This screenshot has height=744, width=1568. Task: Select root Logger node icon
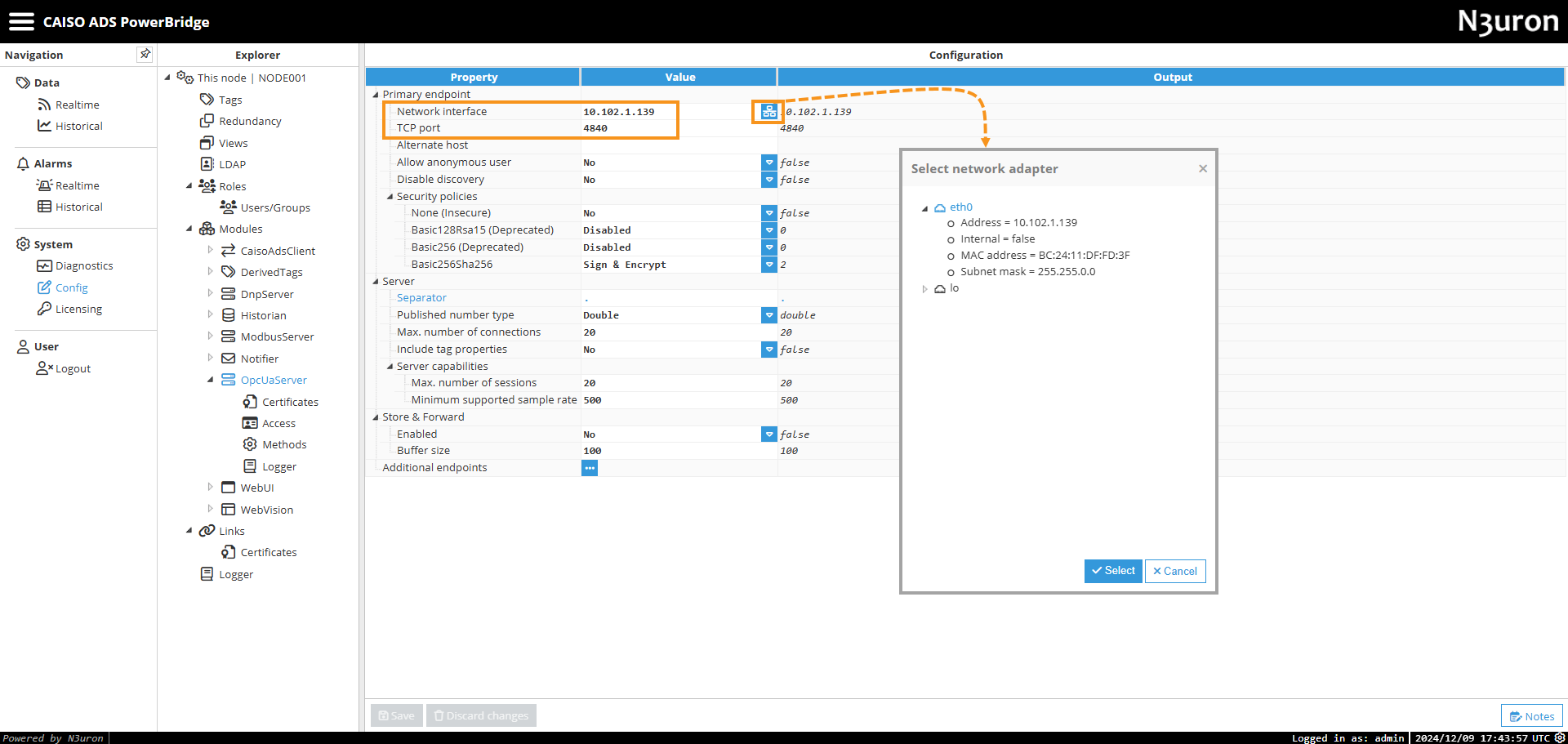pos(207,574)
